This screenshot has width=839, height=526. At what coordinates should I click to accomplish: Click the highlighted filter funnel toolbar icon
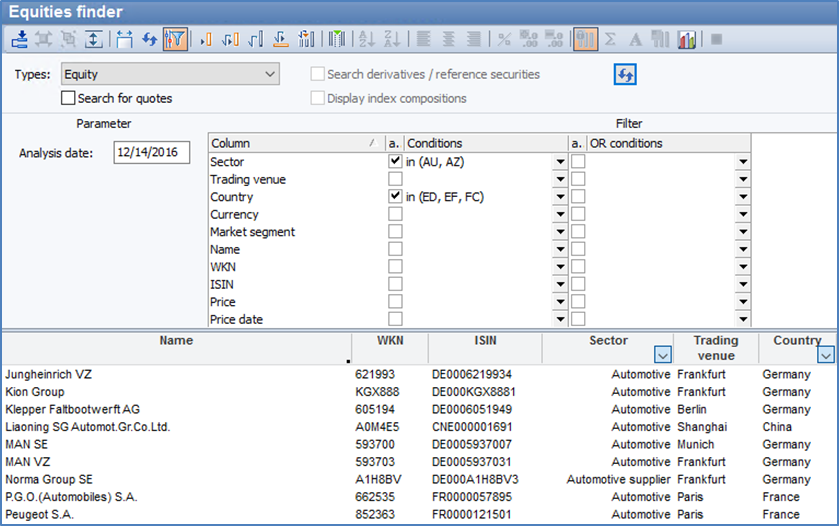(175, 40)
